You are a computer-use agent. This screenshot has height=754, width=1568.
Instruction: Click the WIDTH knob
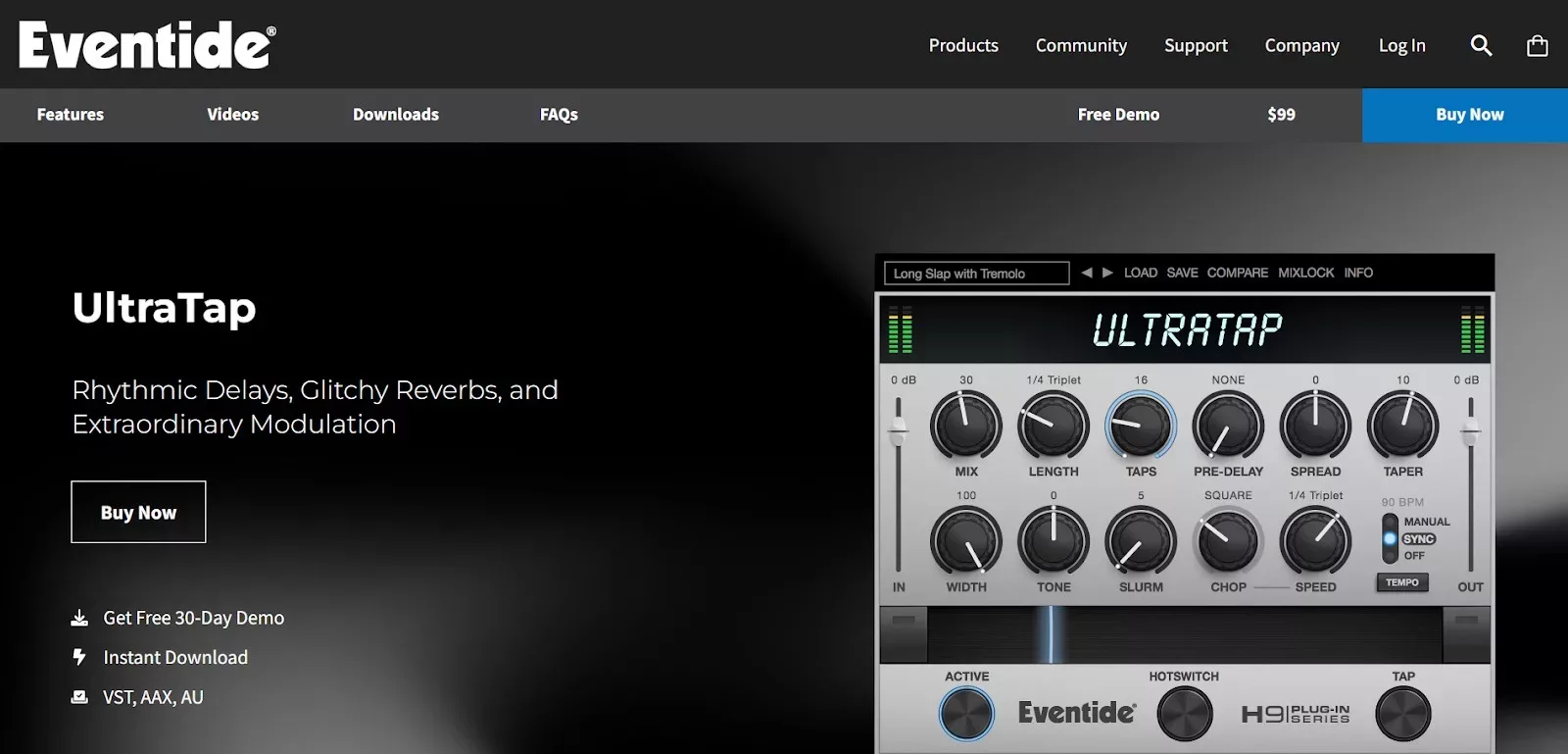(x=966, y=541)
